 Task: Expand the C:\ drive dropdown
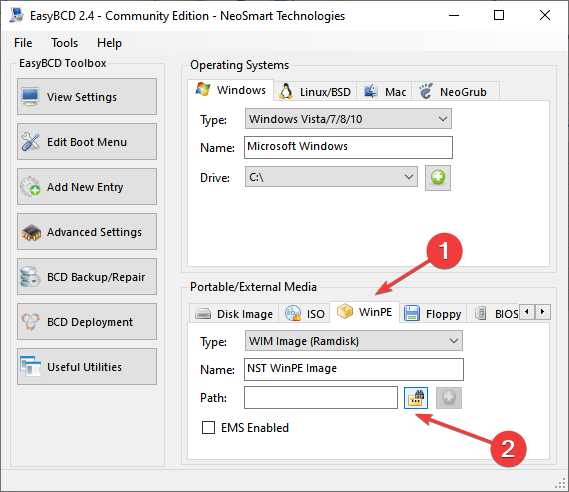click(x=331, y=177)
